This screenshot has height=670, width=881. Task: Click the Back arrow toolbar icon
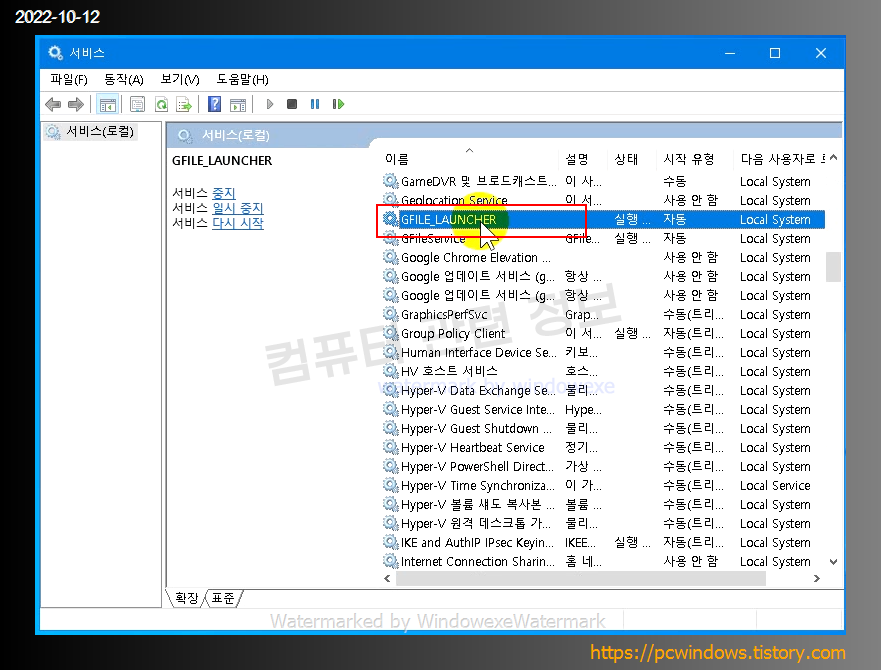(53, 104)
